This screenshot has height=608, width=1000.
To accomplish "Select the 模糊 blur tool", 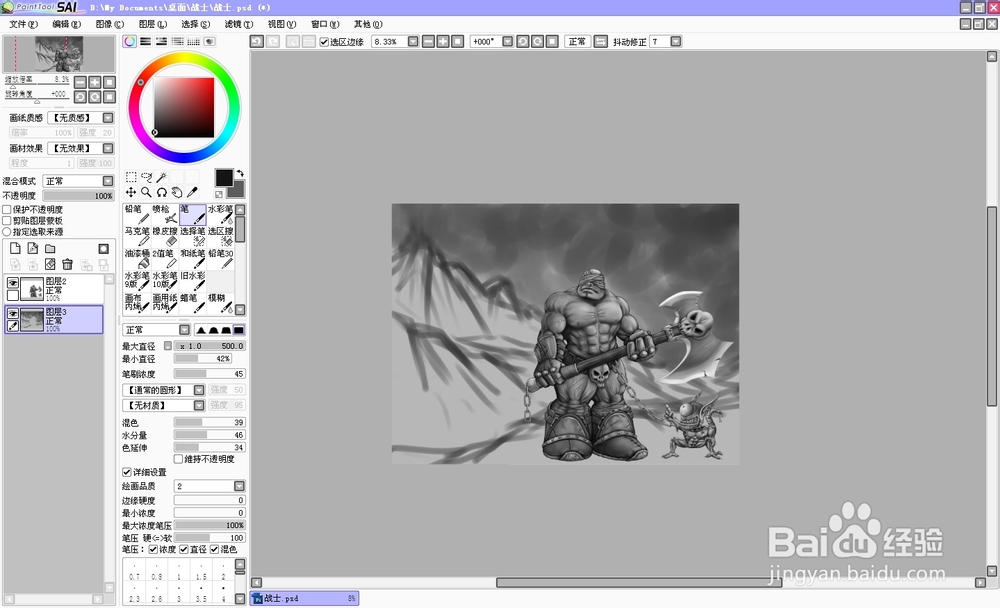I will point(221,304).
